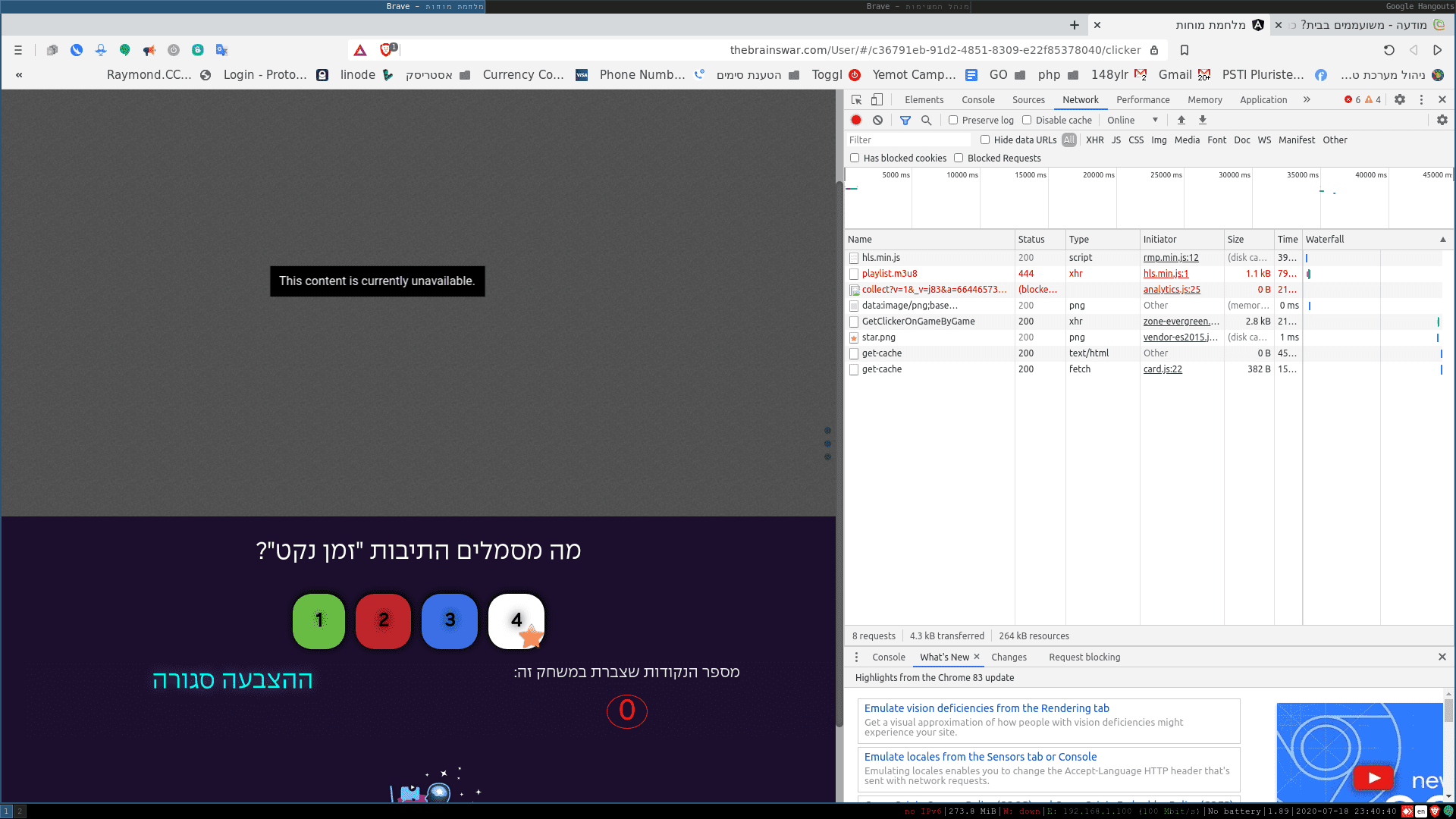Check the Disable cache option
Screen dimensions: 1456x819
pos(1027,120)
